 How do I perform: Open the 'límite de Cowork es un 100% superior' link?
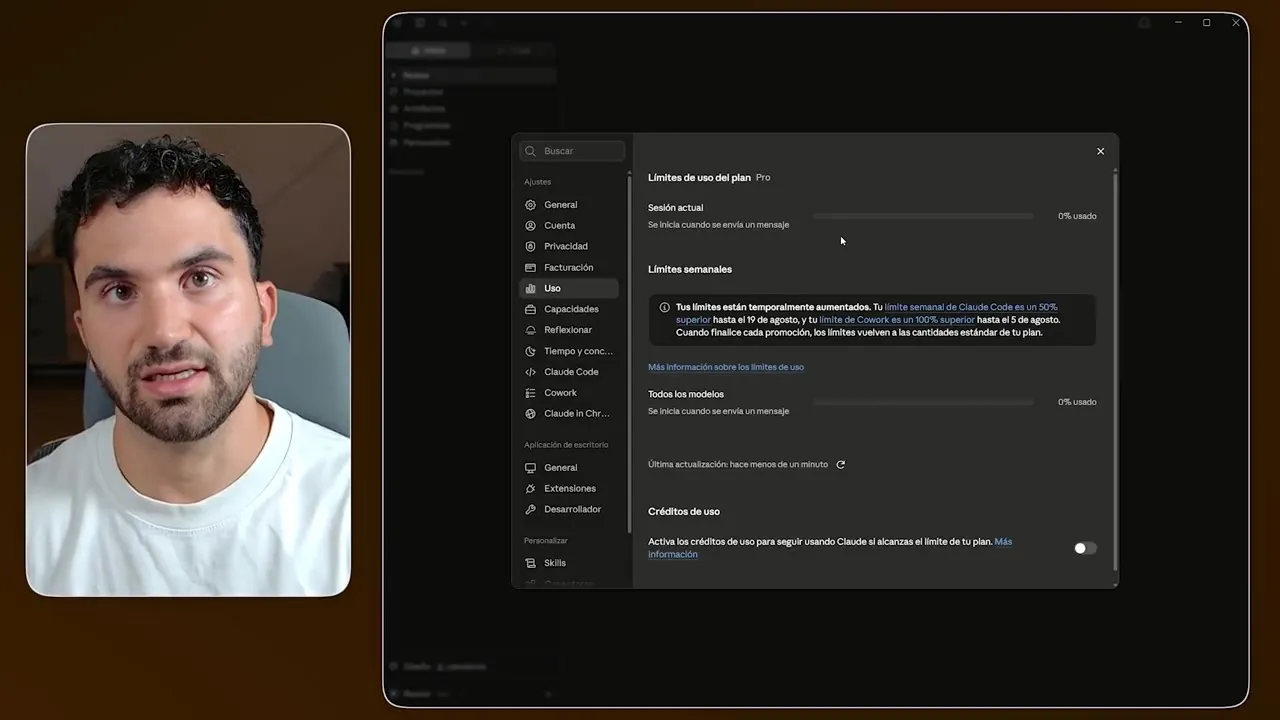click(x=897, y=320)
